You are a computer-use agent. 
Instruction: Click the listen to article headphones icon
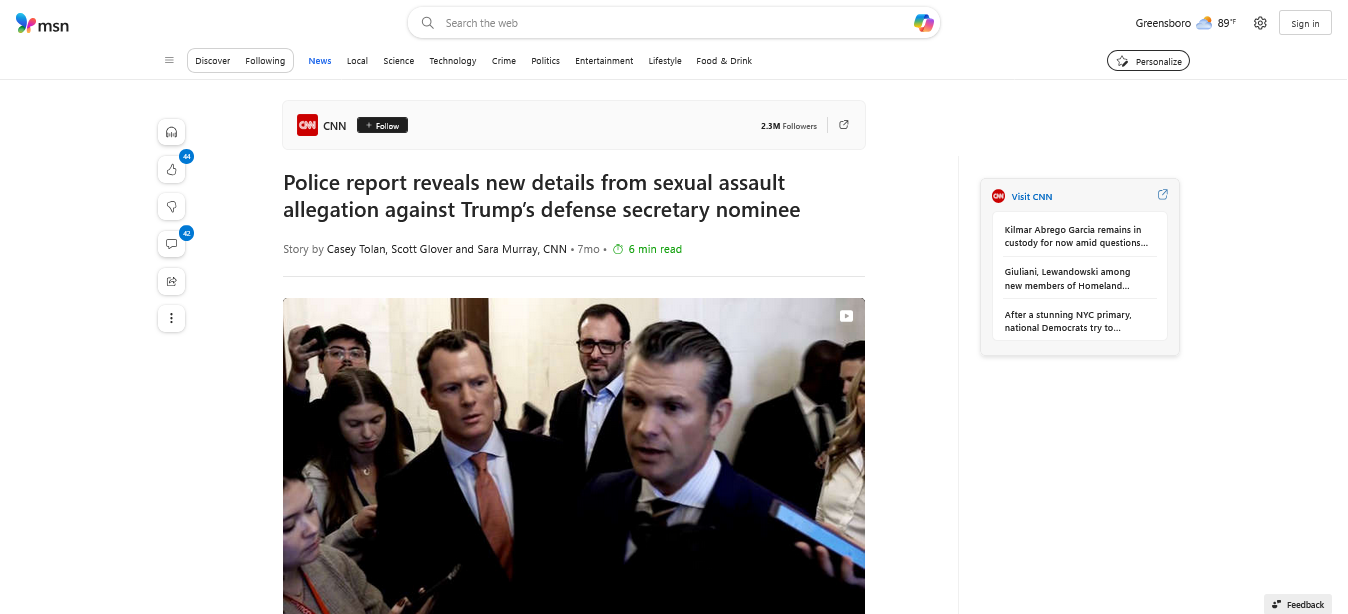coord(171,132)
